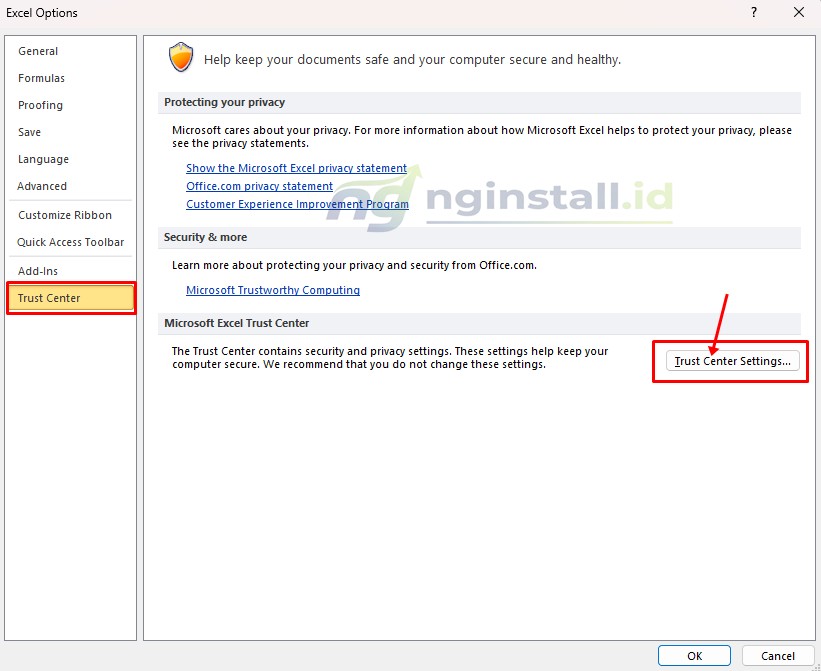Click the Excel Options title text

42,13
